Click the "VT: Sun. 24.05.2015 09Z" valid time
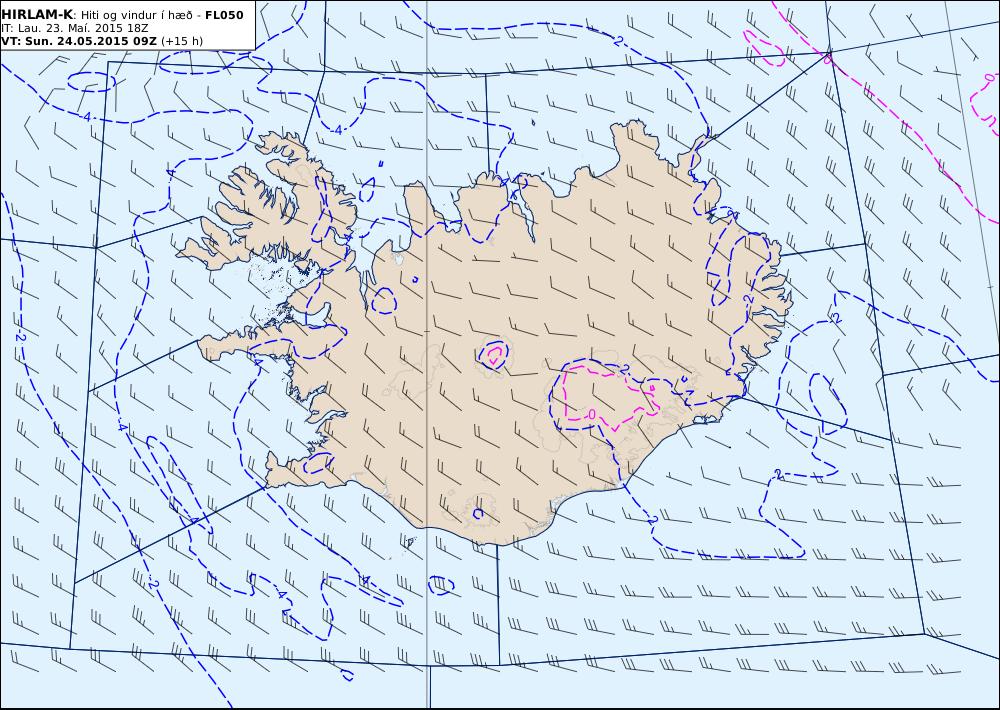The image size is (1000, 710). (x=79, y=41)
